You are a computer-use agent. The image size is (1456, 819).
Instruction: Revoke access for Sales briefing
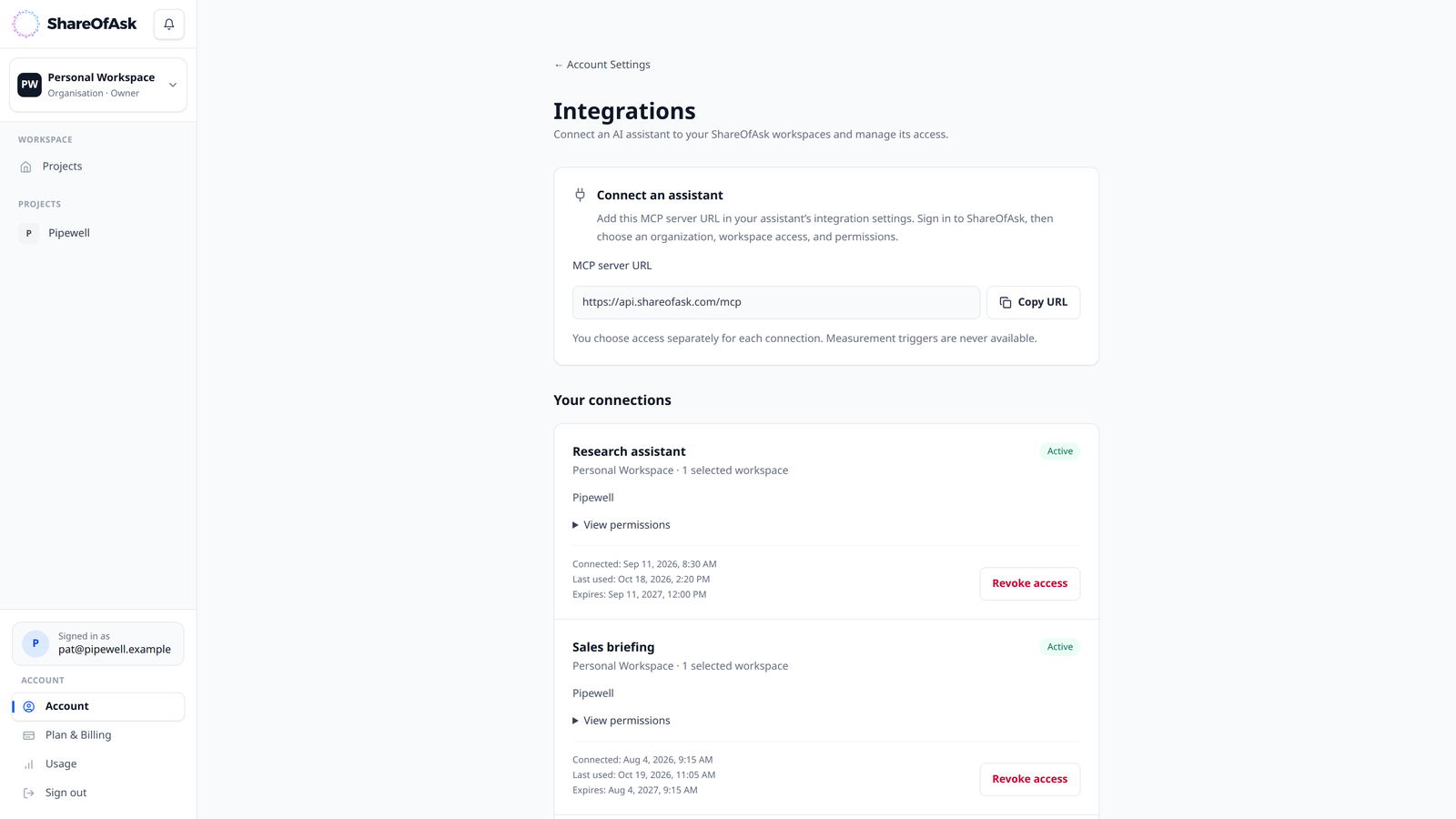[1030, 779]
